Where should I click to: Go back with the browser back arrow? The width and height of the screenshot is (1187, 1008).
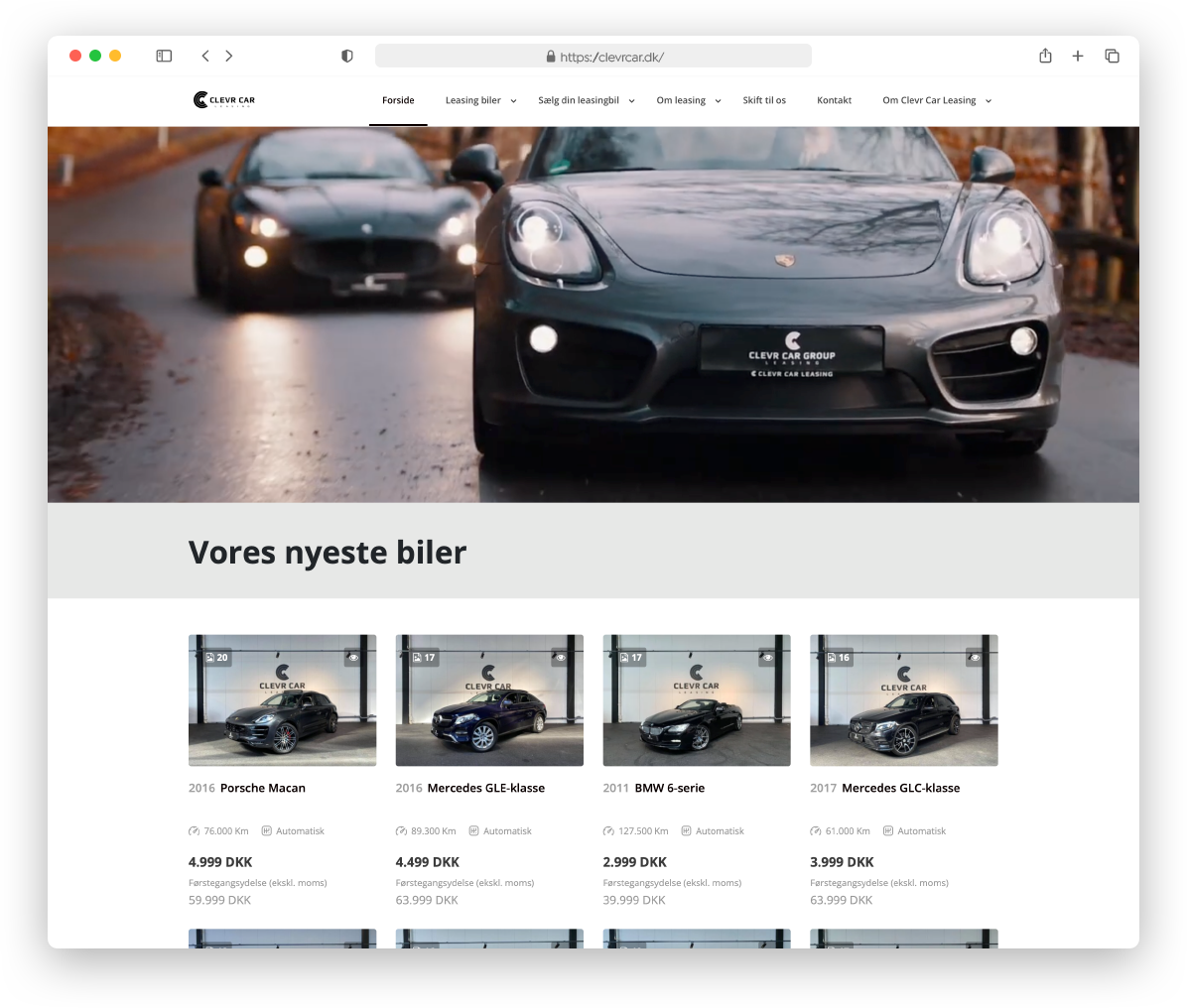coord(205,56)
